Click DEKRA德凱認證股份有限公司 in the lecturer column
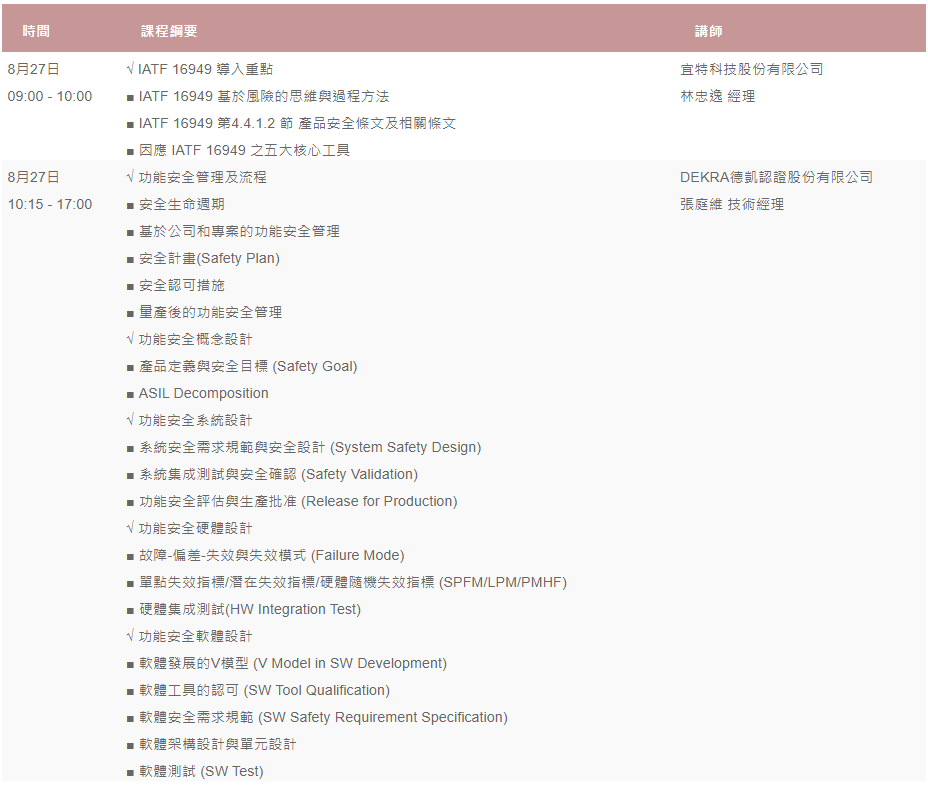Viewport: 928px width, 787px height. (x=776, y=177)
